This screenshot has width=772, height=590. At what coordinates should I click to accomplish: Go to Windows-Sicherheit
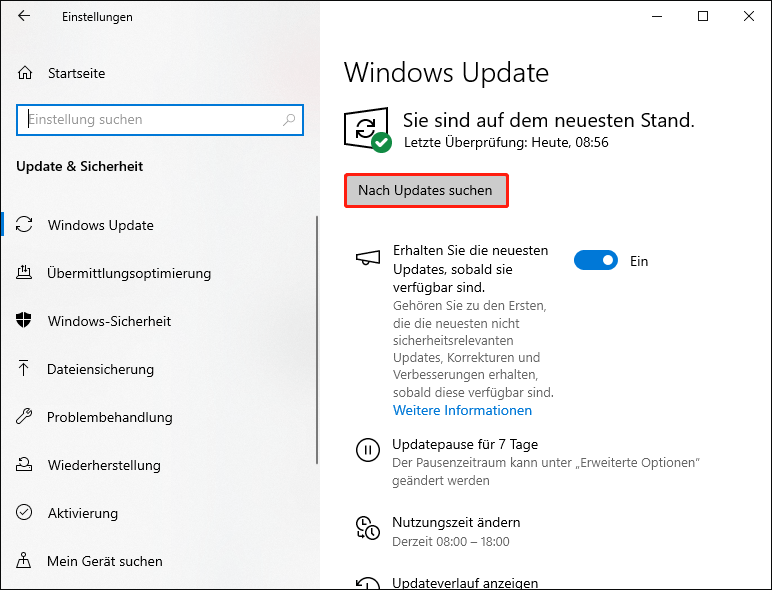(109, 321)
